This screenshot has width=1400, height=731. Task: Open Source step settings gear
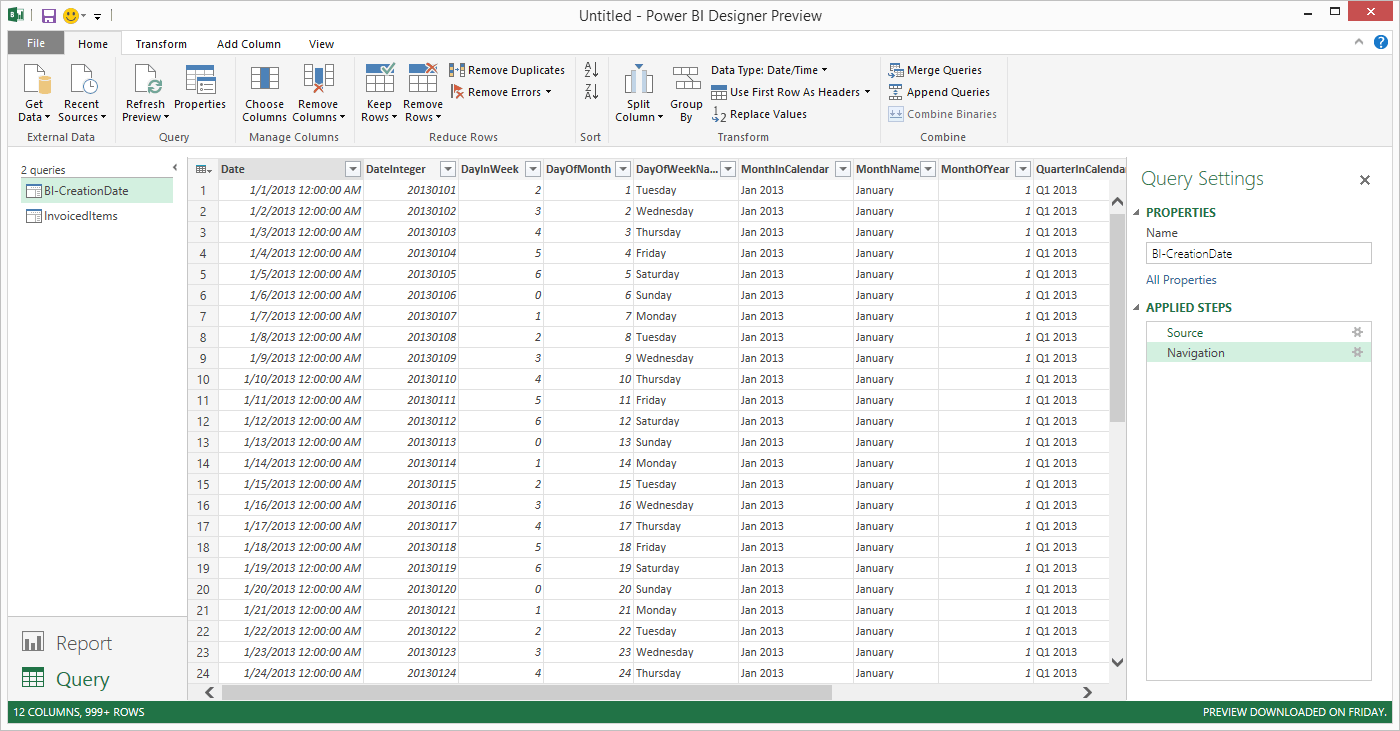pyautogui.click(x=1357, y=332)
